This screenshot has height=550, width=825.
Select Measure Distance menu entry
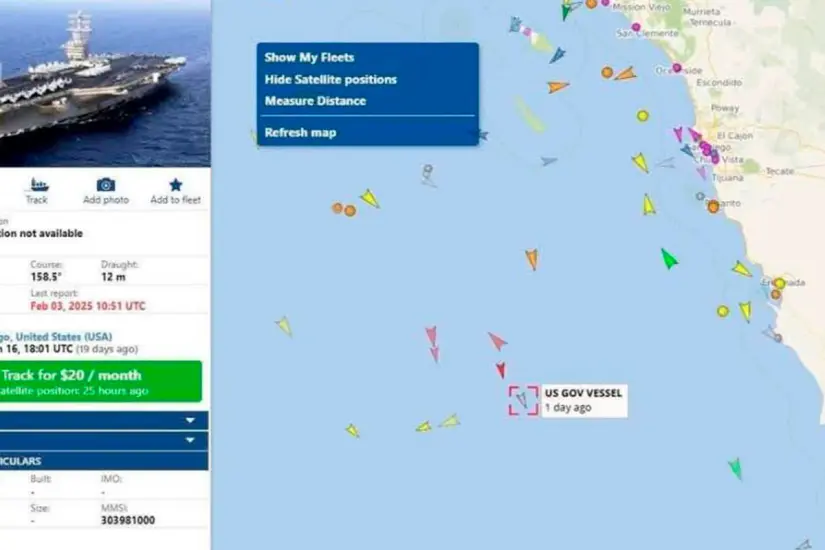(x=315, y=101)
